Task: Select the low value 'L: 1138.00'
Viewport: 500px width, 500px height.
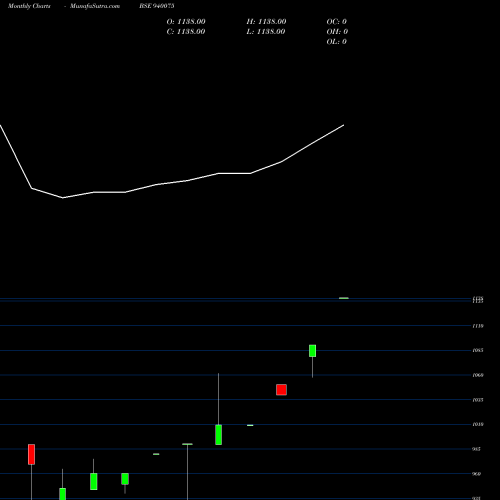Action: (266, 32)
